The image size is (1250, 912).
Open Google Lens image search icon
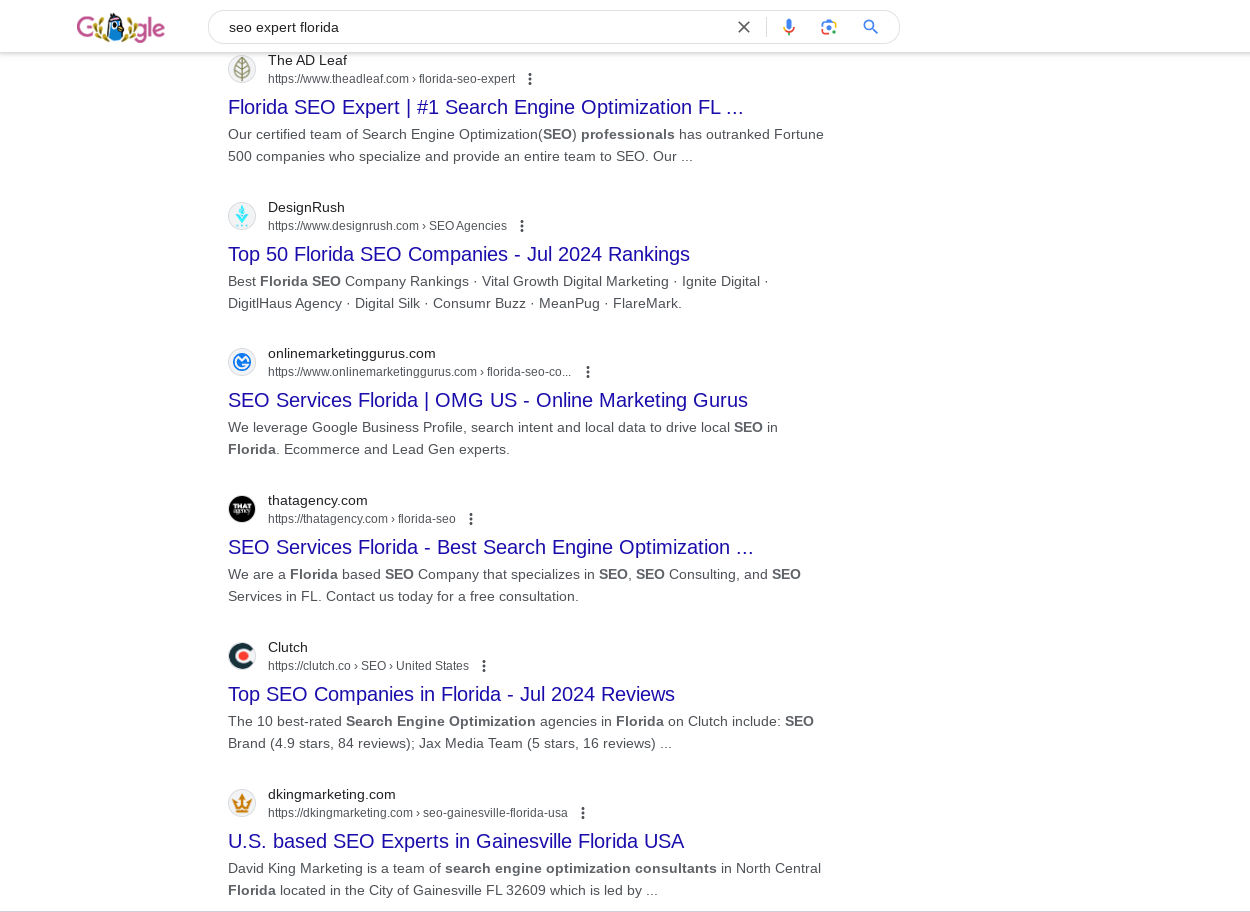tap(829, 27)
